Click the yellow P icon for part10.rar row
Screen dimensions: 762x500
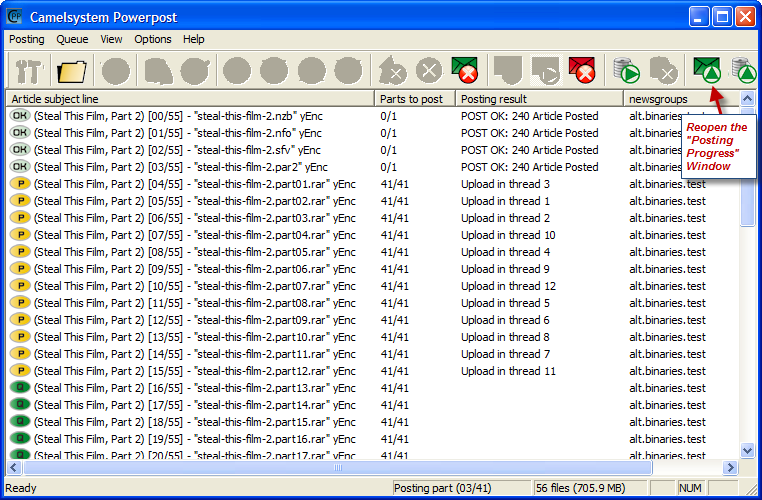[x=20, y=337]
